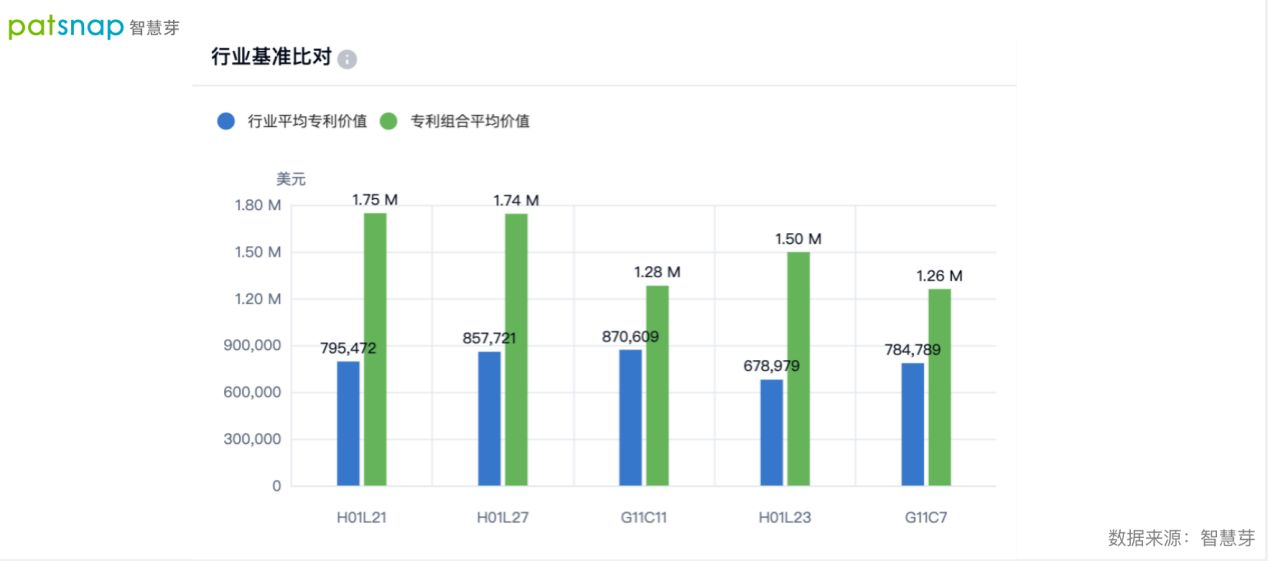Click the green legend color dot
1268x561 pixels.
point(389,121)
